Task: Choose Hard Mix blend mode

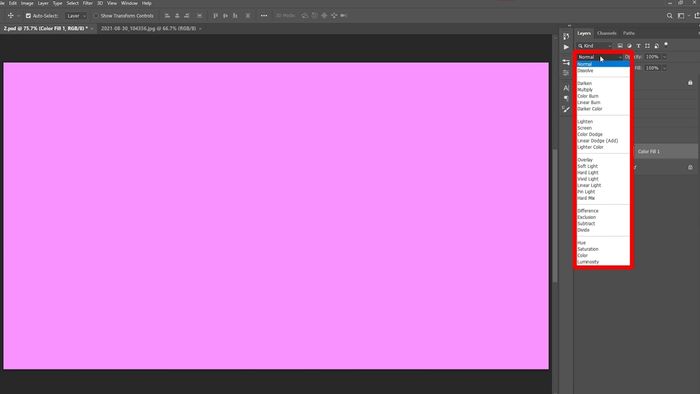Action: [603, 198]
